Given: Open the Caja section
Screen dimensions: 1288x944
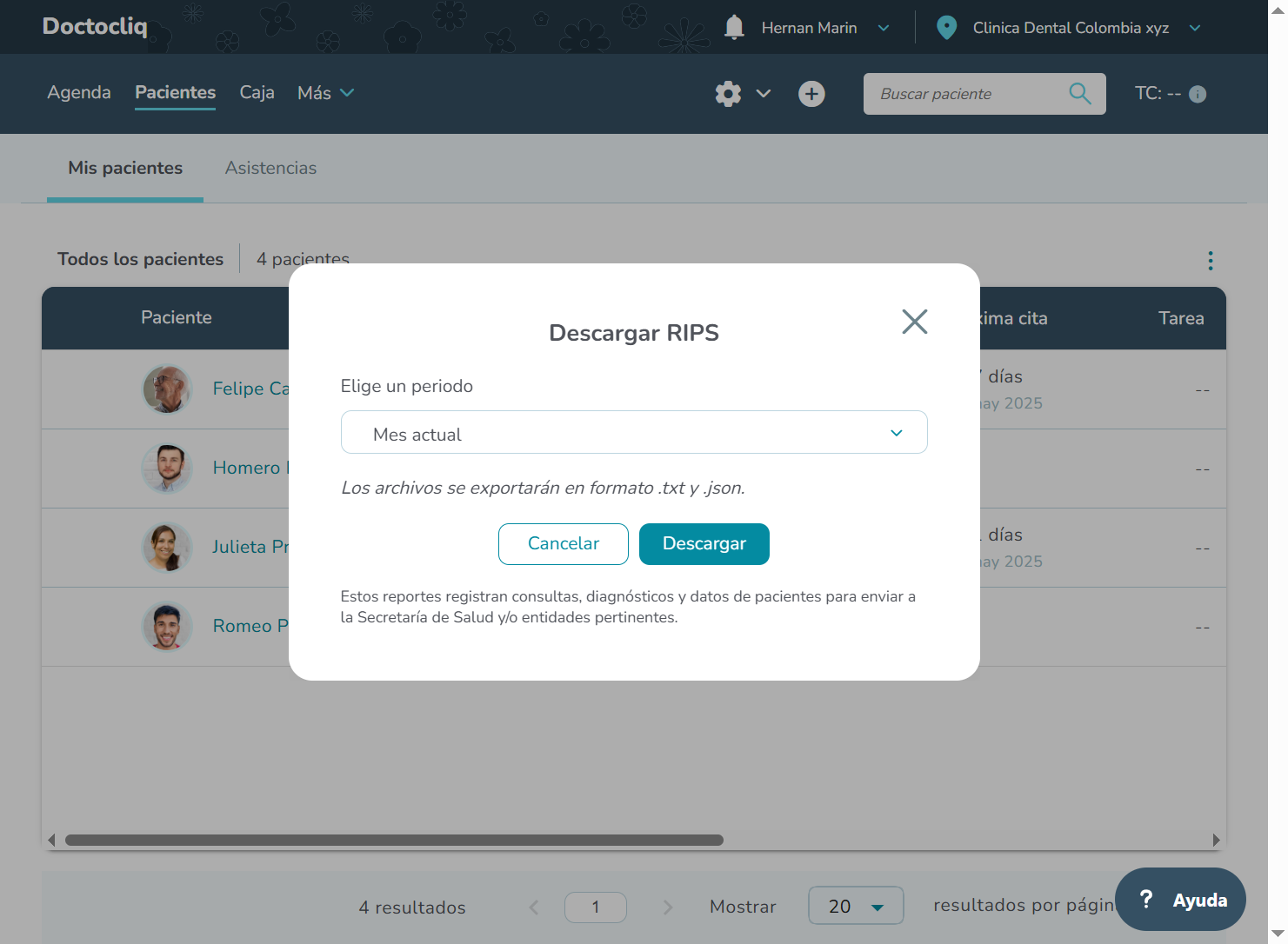Looking at the screenshot, I should point(257,93).
